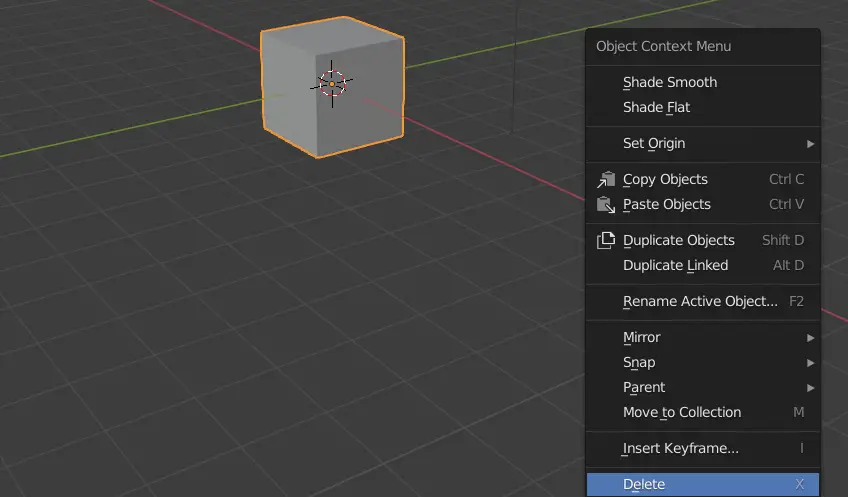The height and width of the screenshot is (497, 848).
Task: Click the highlighted Delete entry
Action: (x=703, y=484)
